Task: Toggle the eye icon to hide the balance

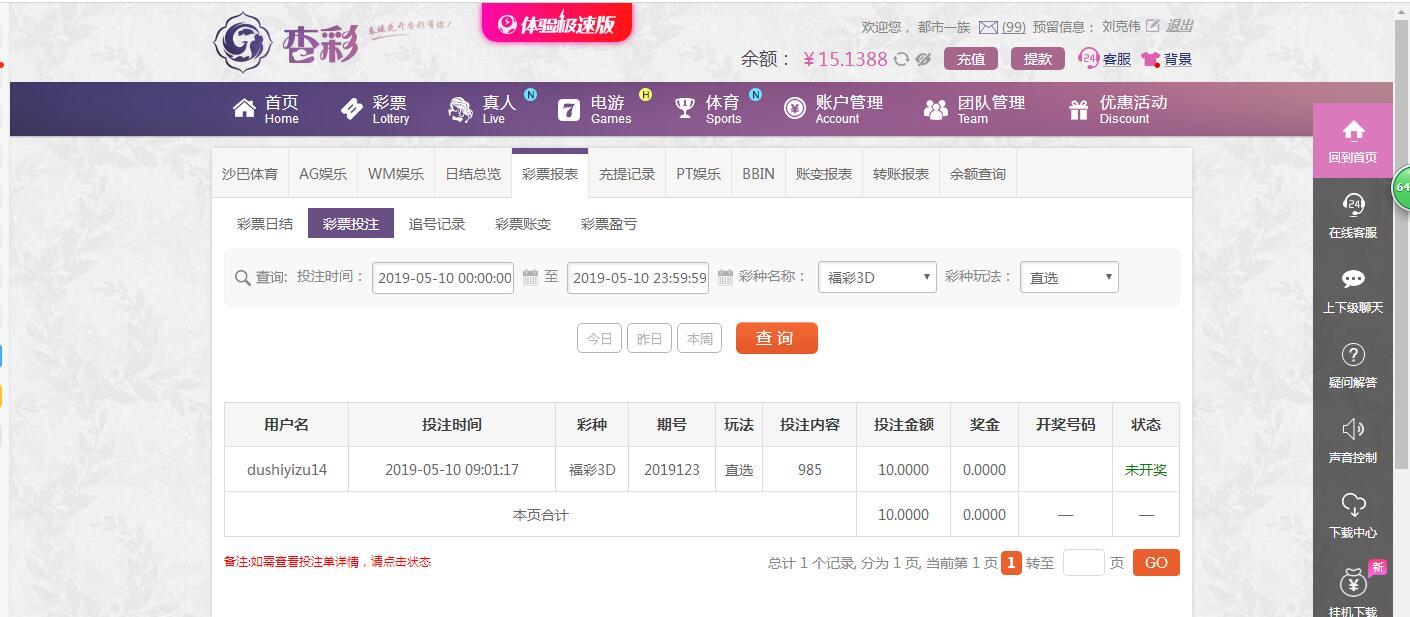Action: pos(923,59)
